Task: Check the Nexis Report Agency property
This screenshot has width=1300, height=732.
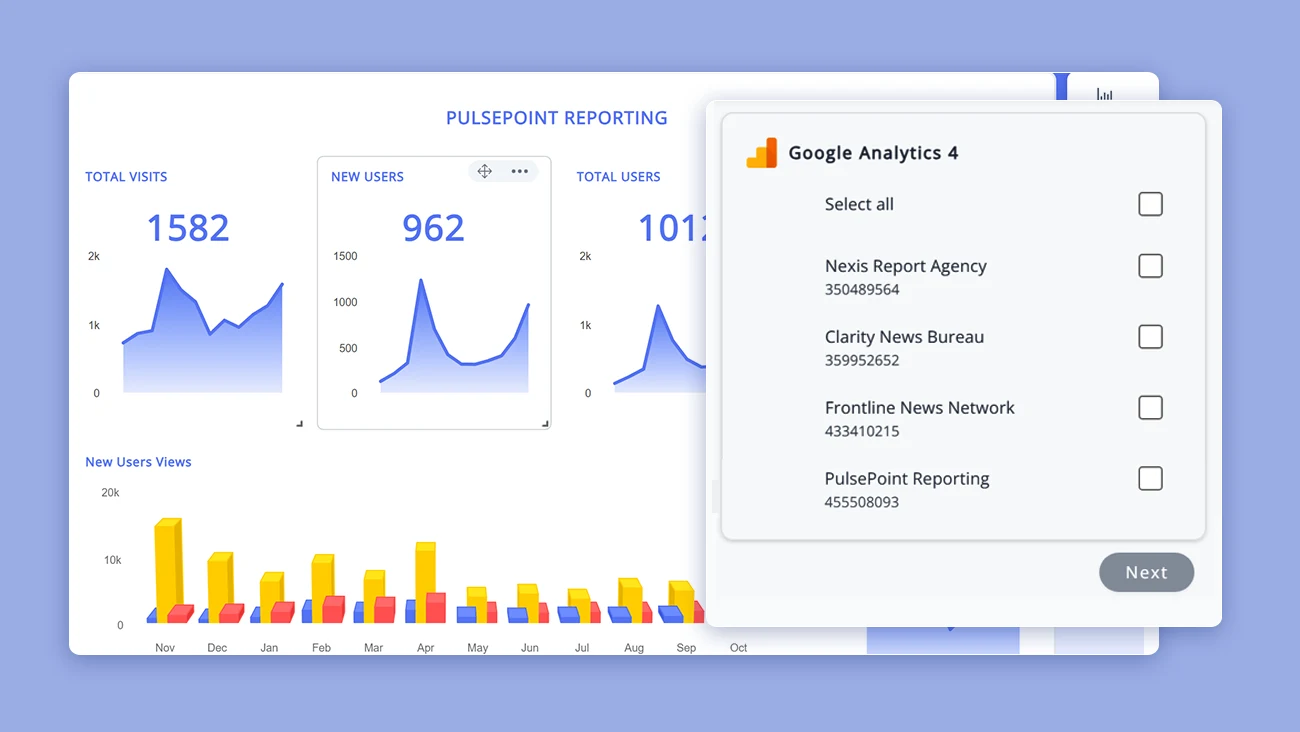Action: pyautogui.click(x=1150, y=266)
